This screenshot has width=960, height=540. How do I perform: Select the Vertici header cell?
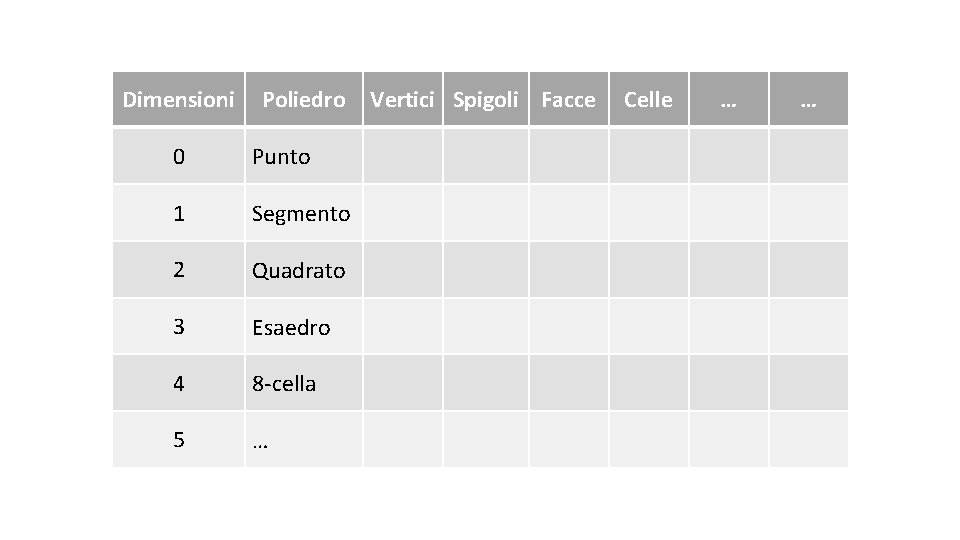tap(403, 100)
